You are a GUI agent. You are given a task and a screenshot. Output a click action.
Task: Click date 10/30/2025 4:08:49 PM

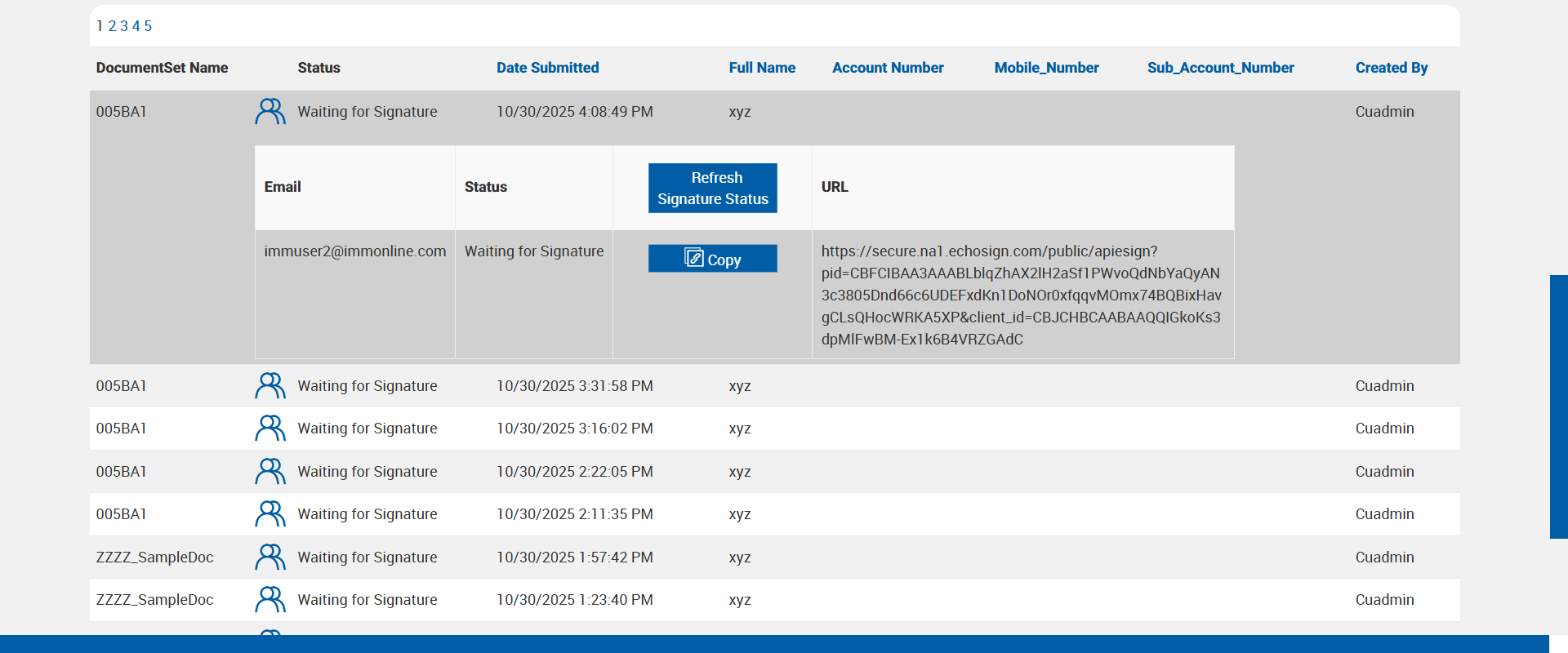575,112
